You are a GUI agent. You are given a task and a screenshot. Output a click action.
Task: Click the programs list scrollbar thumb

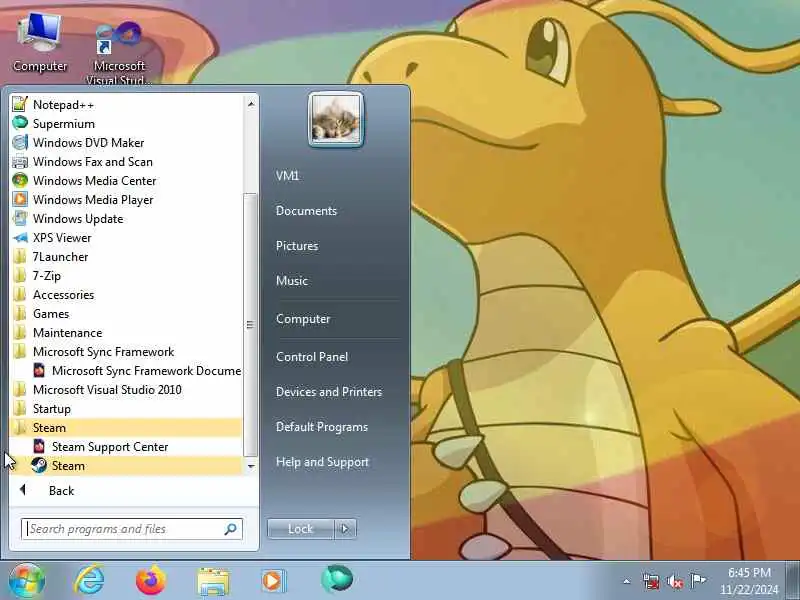click(250, 324)
